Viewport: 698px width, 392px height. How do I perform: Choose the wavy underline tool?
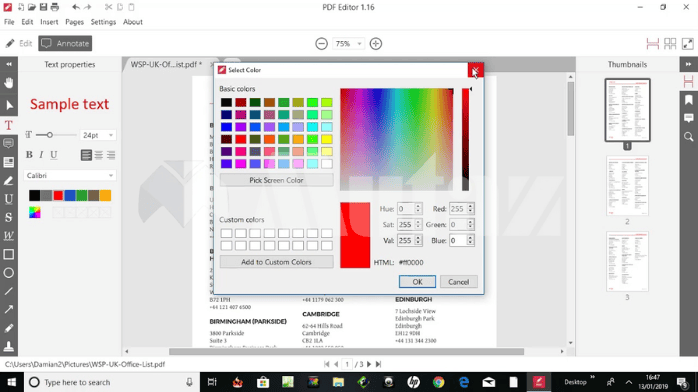click(8, 236)
